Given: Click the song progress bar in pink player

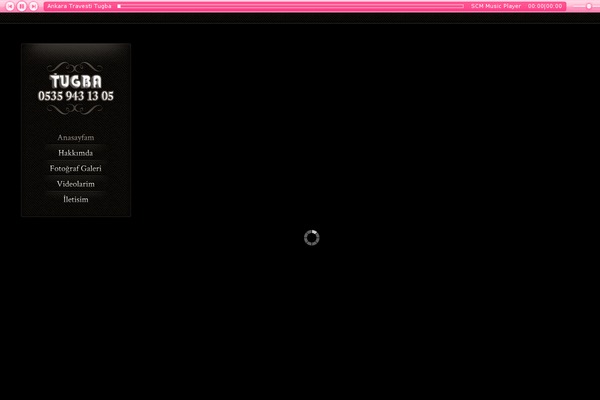Looking at the screenshot, I should coord(291,6).
